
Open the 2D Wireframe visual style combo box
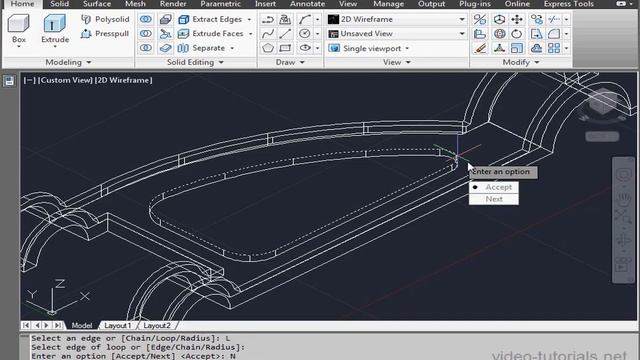click(x=397, y=19)
